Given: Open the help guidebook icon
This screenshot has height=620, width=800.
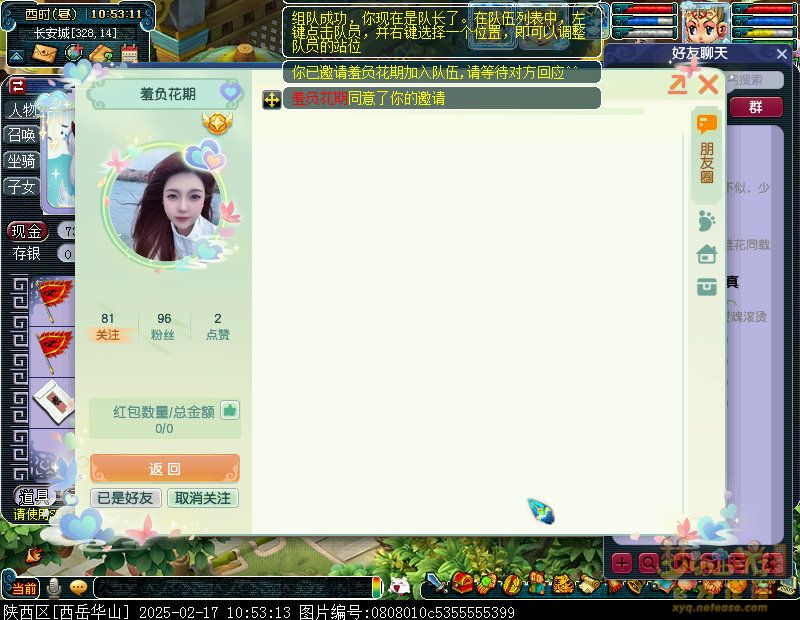Looking at the screenshot, I should point(101,53).
